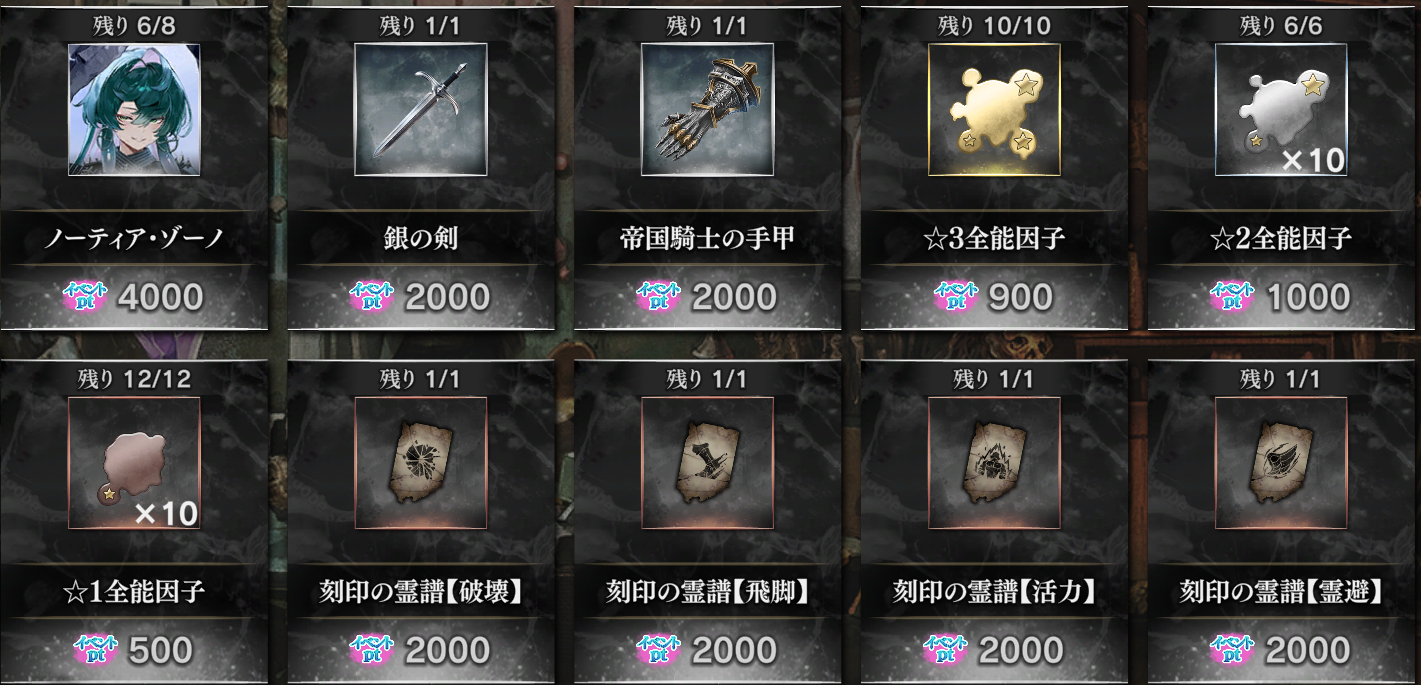Click the 残り 6/8 stock label
The image size is (1421, 685).
[x=134, y=26]
